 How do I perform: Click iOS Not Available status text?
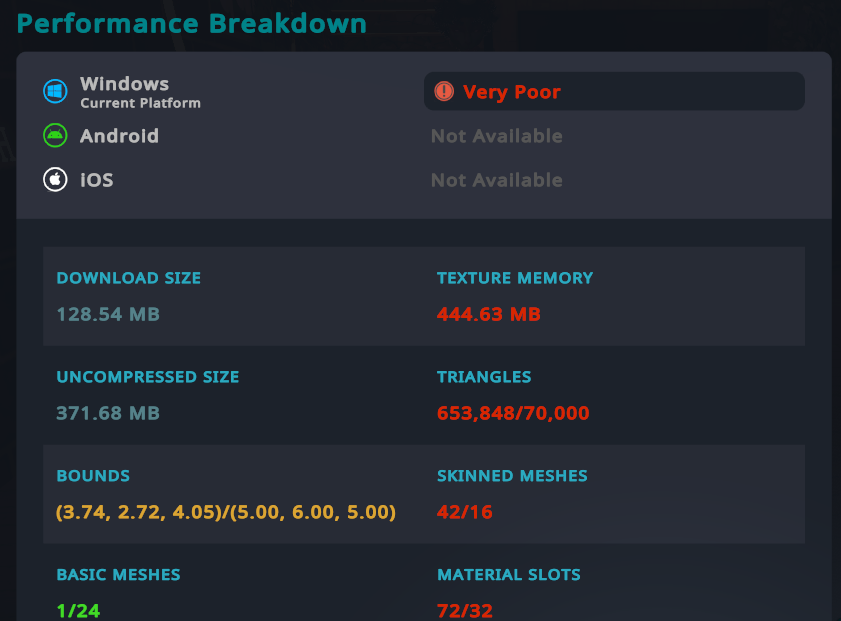tap(497, 180)
